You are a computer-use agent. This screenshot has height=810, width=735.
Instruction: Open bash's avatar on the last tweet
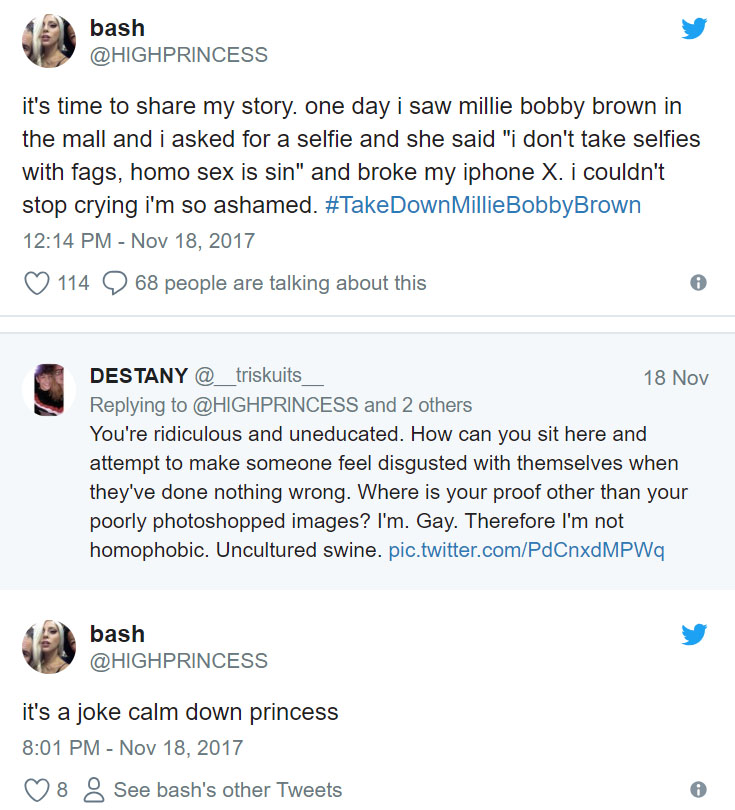pyautogui.click(x=49, y=647)
